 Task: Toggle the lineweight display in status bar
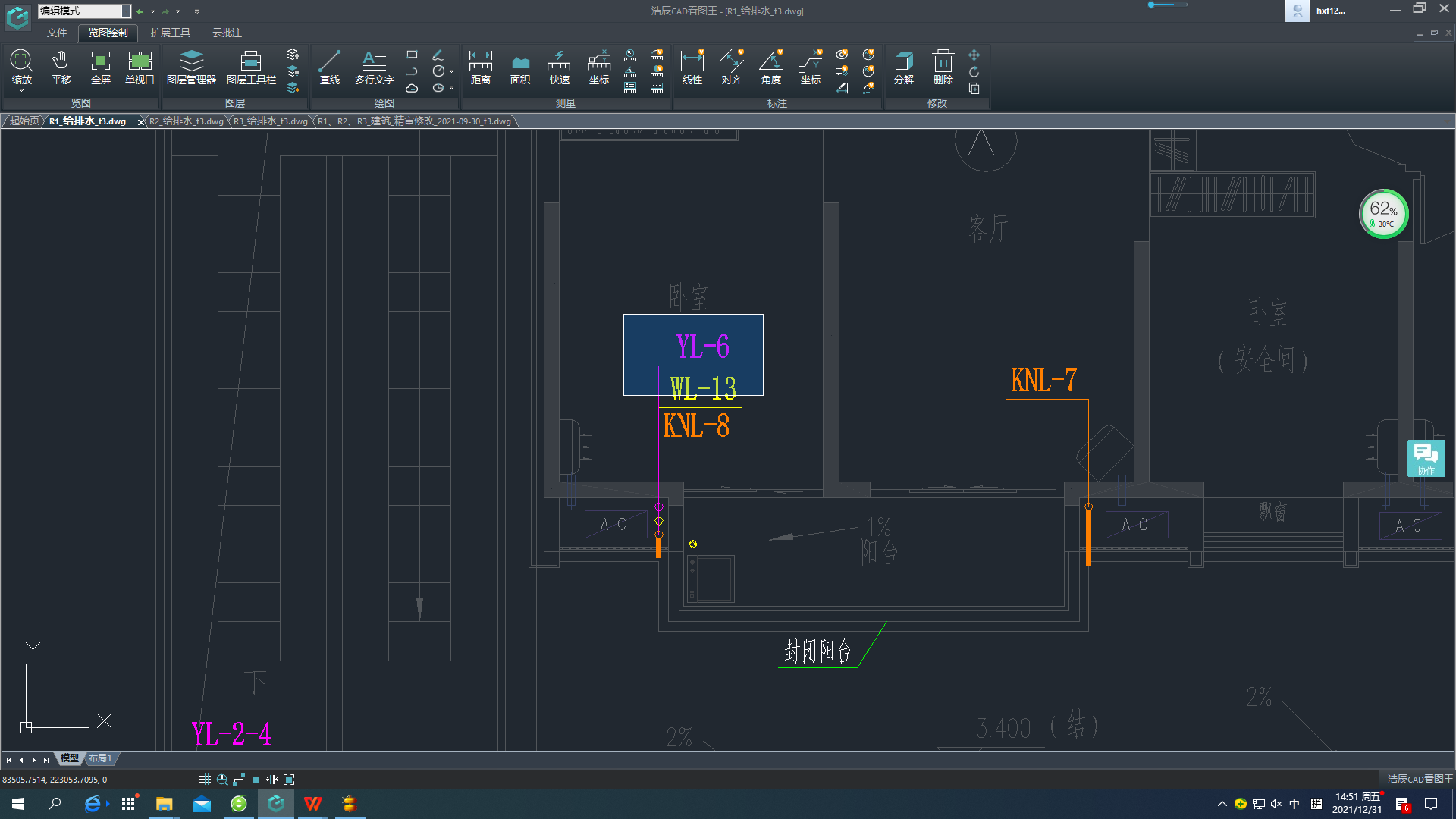pyautogui.click(x=272, y=779)
